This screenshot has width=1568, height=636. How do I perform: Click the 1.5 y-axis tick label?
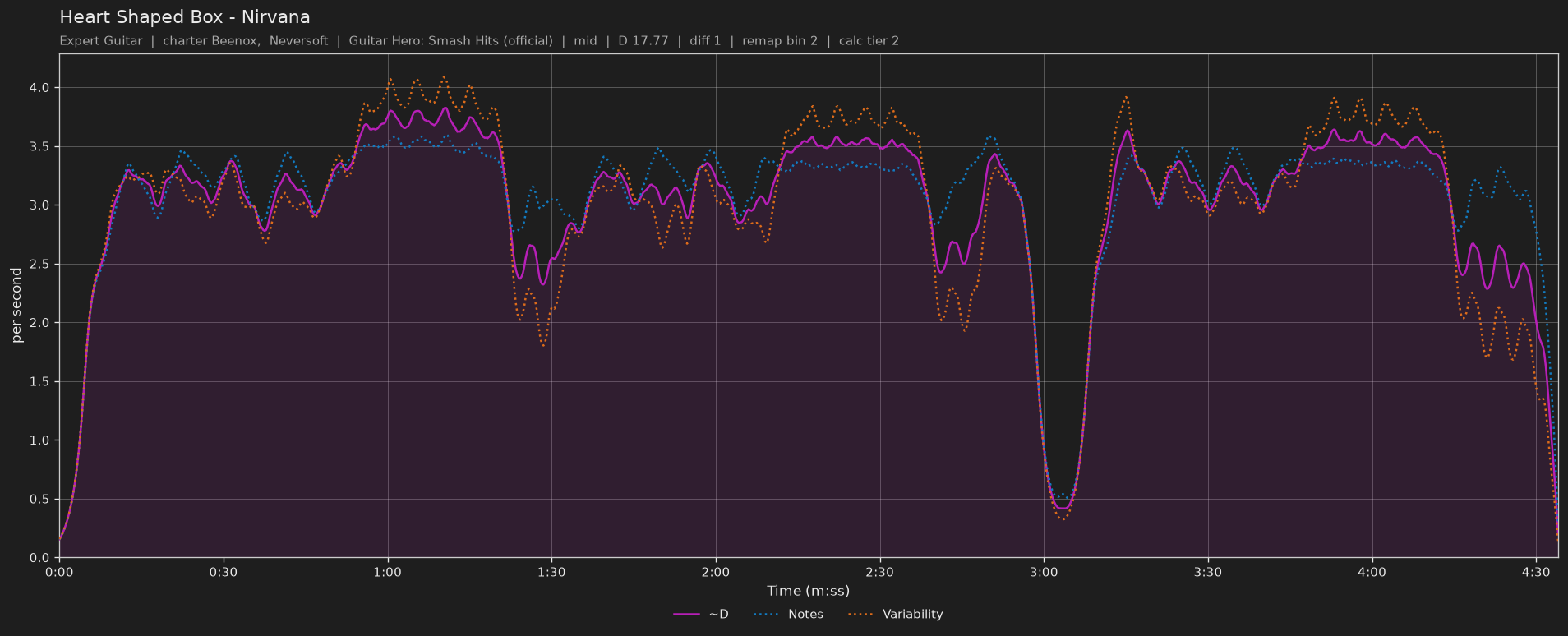39,381
